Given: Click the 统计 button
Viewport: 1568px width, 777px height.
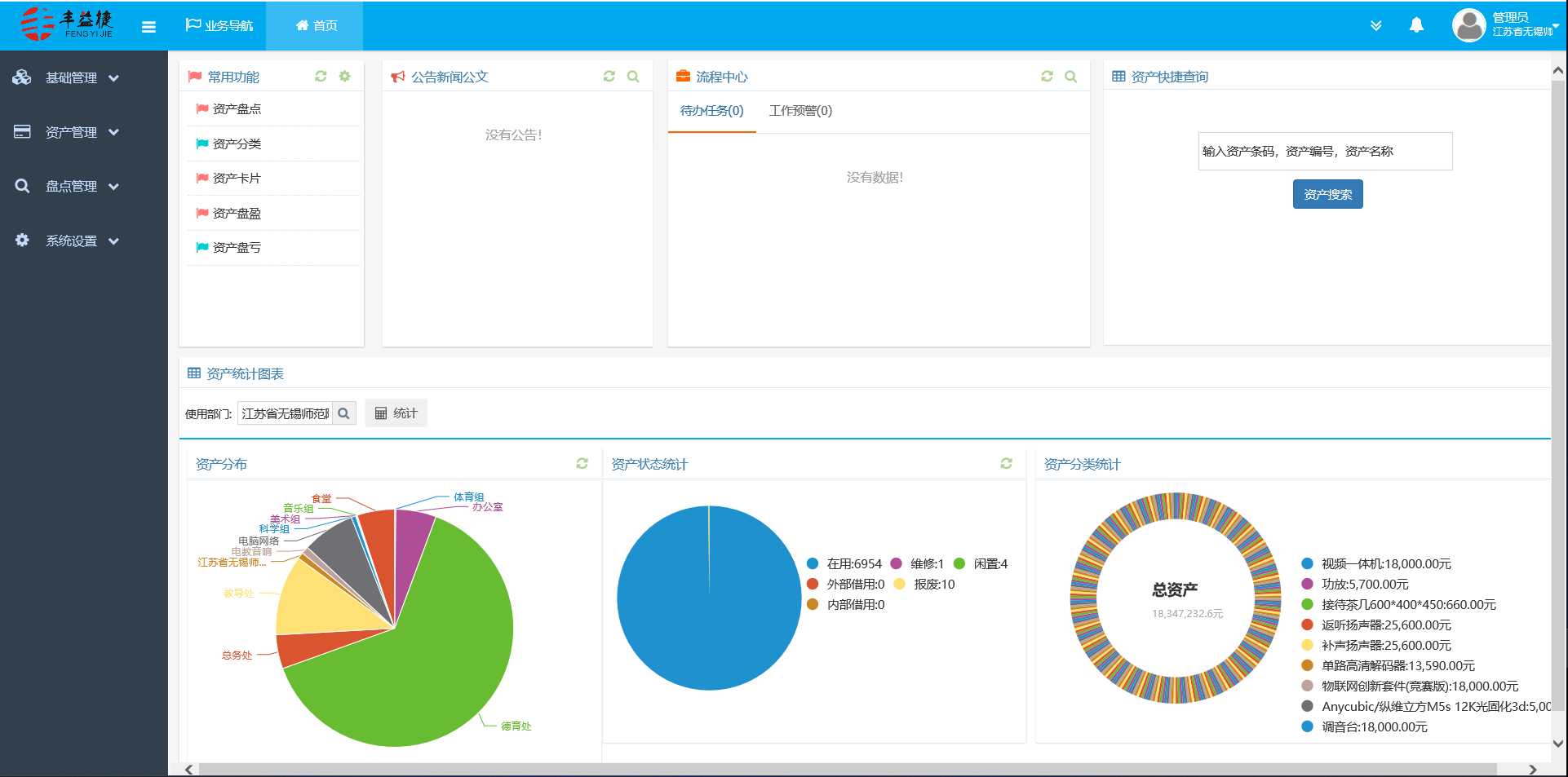Looking at the screenshot, I should point(396,413).
